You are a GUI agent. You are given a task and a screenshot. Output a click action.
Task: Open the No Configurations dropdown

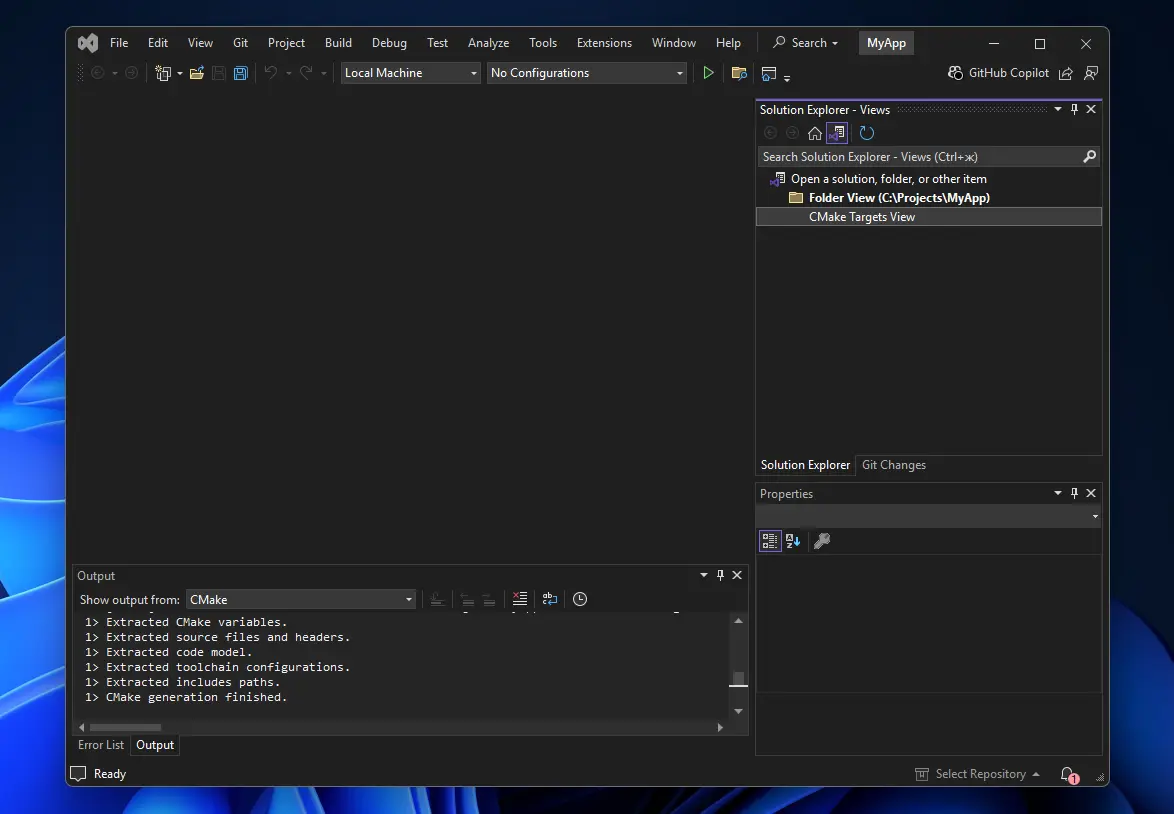678,72
